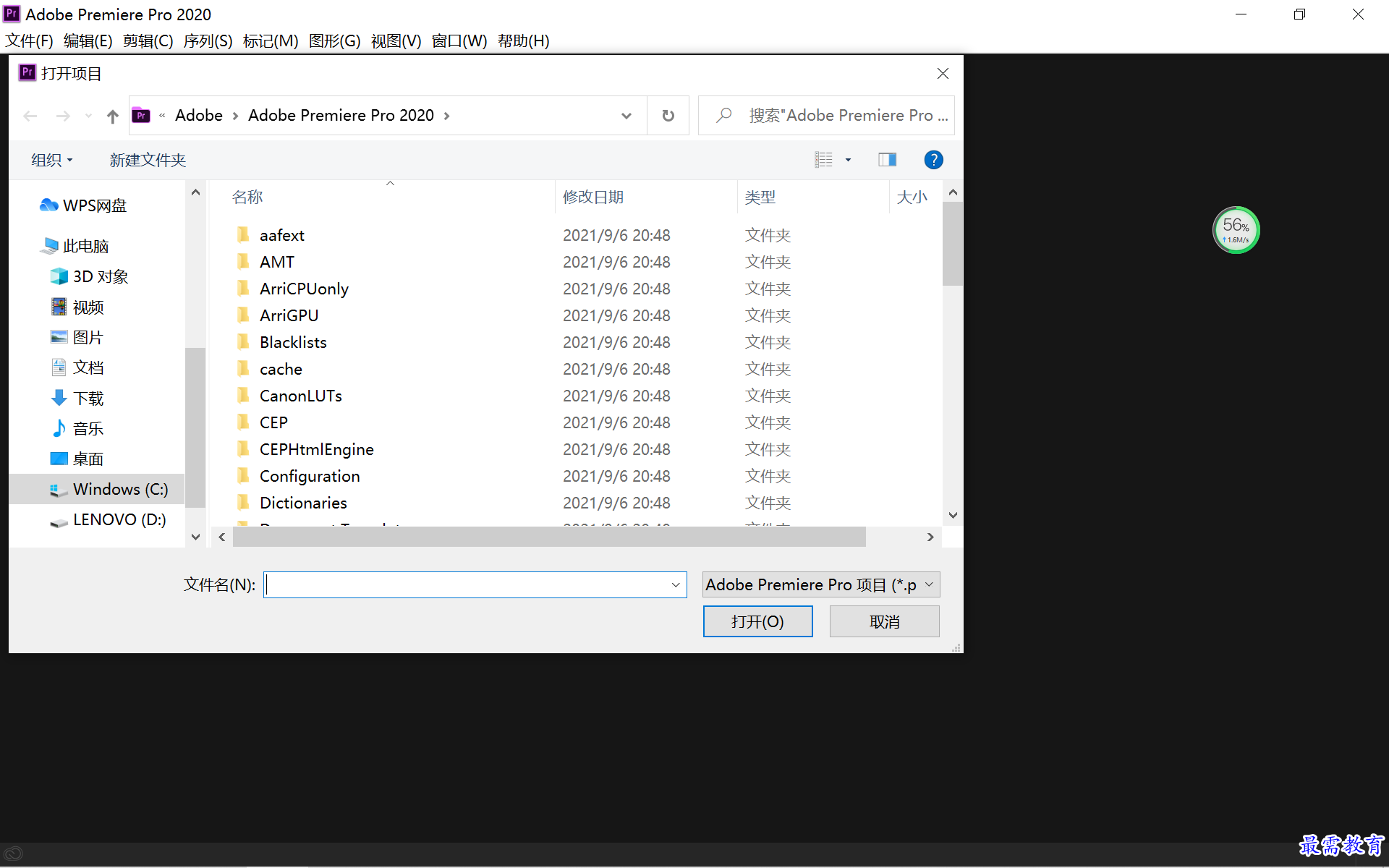Open 桌面 in sidebar

(77, 459)
